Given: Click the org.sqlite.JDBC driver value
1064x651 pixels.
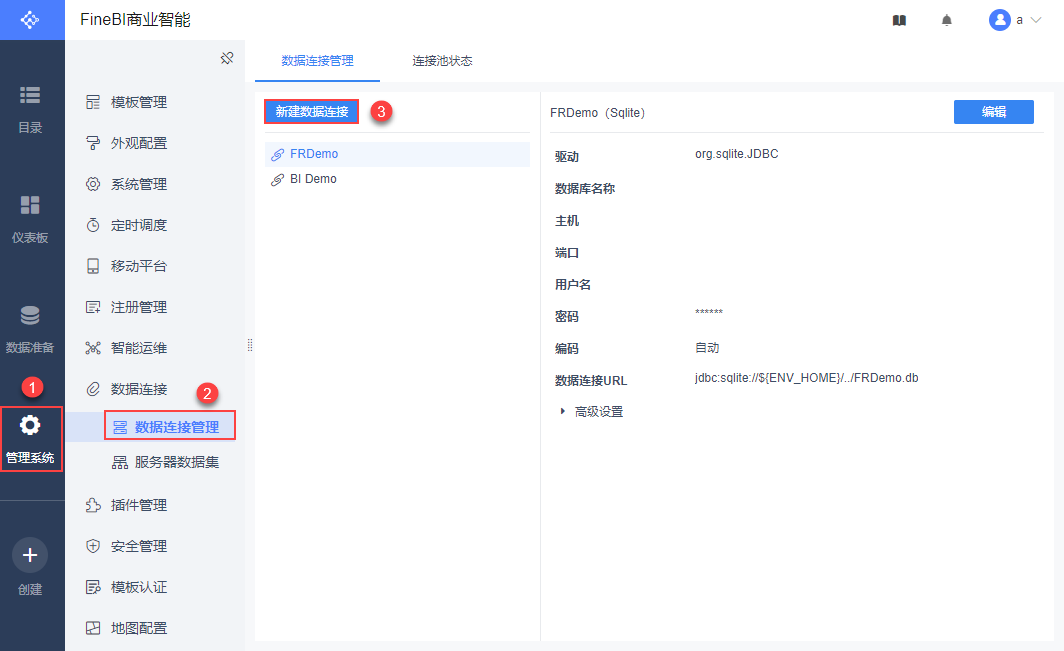Looking at the screenshot, I should point(736,154).
